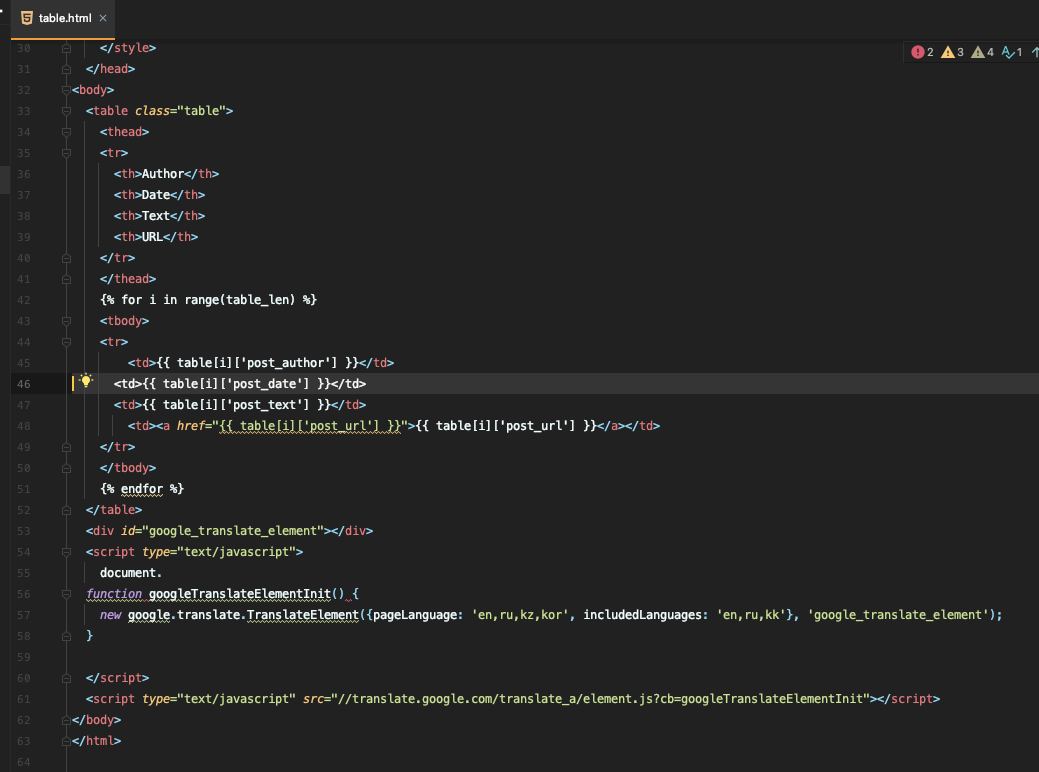
Task: Click the "for i in range(table_len)" statement
Action: [x=208, y=300]
